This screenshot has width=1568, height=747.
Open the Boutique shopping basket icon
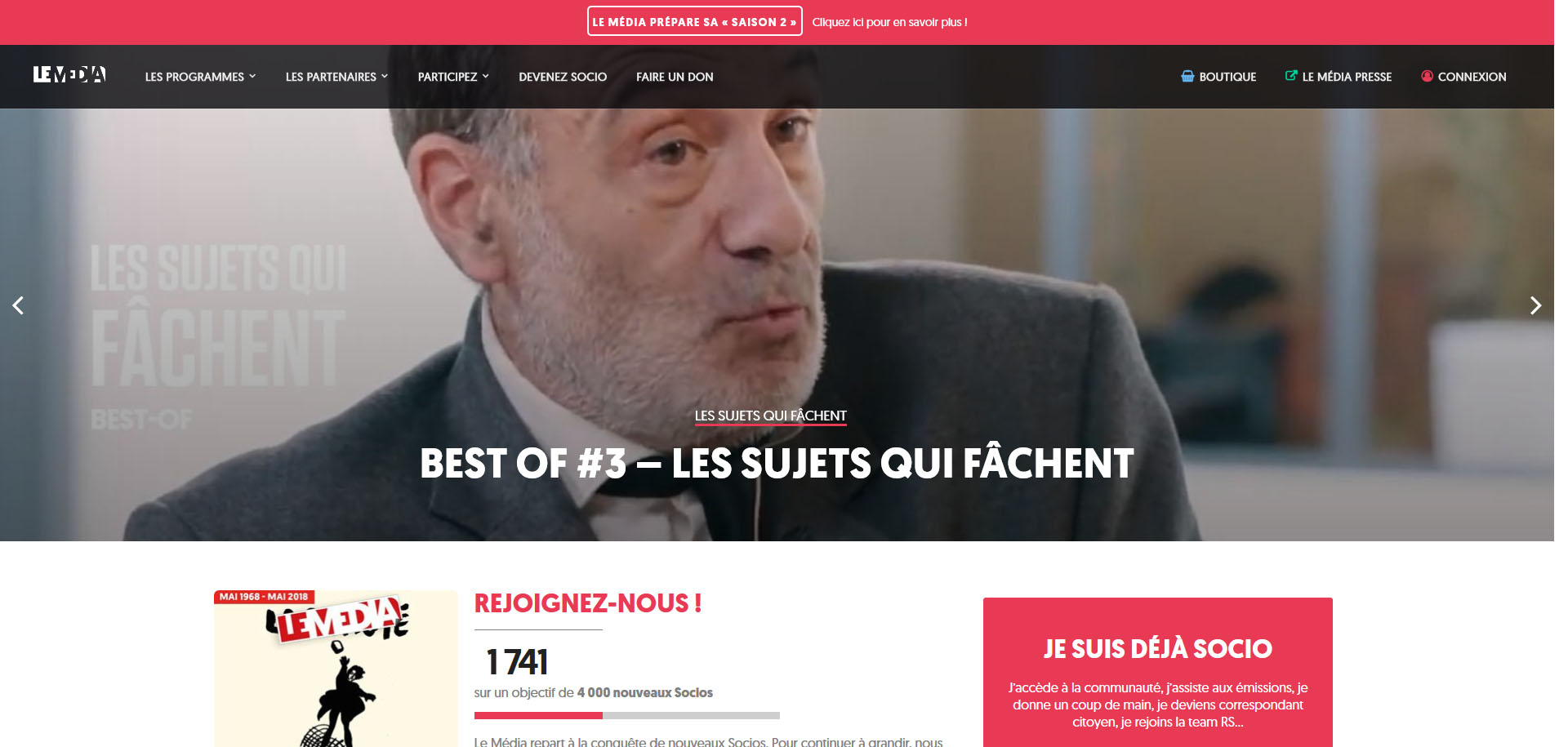pos(1187,76)
